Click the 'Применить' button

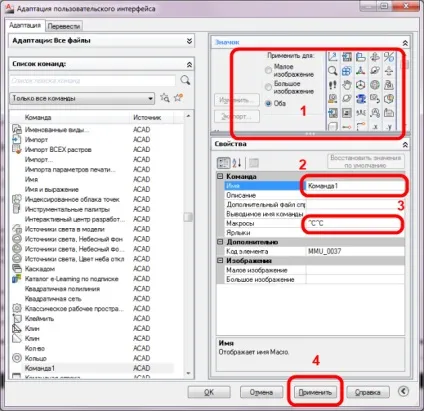pos(315,392)
